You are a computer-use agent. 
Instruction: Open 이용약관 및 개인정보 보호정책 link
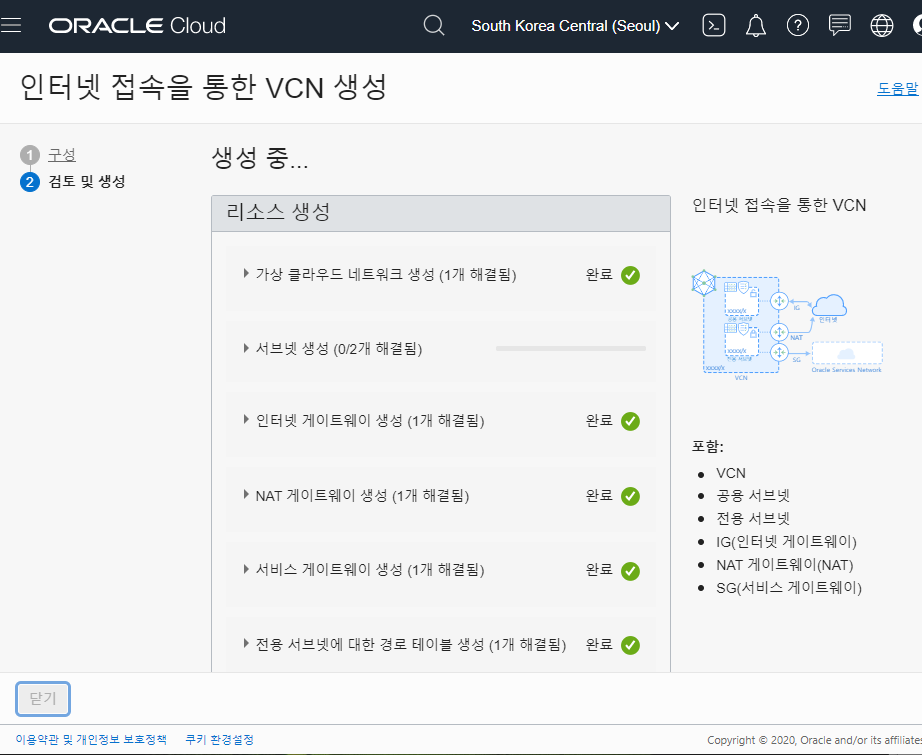point(91,739)
